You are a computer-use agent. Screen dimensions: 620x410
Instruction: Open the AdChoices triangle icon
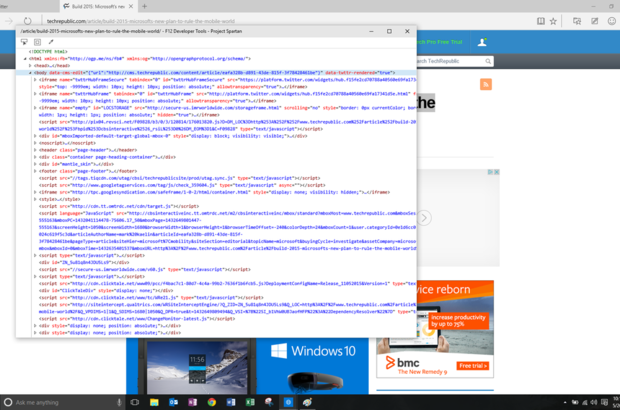click(x=490, y=172)
